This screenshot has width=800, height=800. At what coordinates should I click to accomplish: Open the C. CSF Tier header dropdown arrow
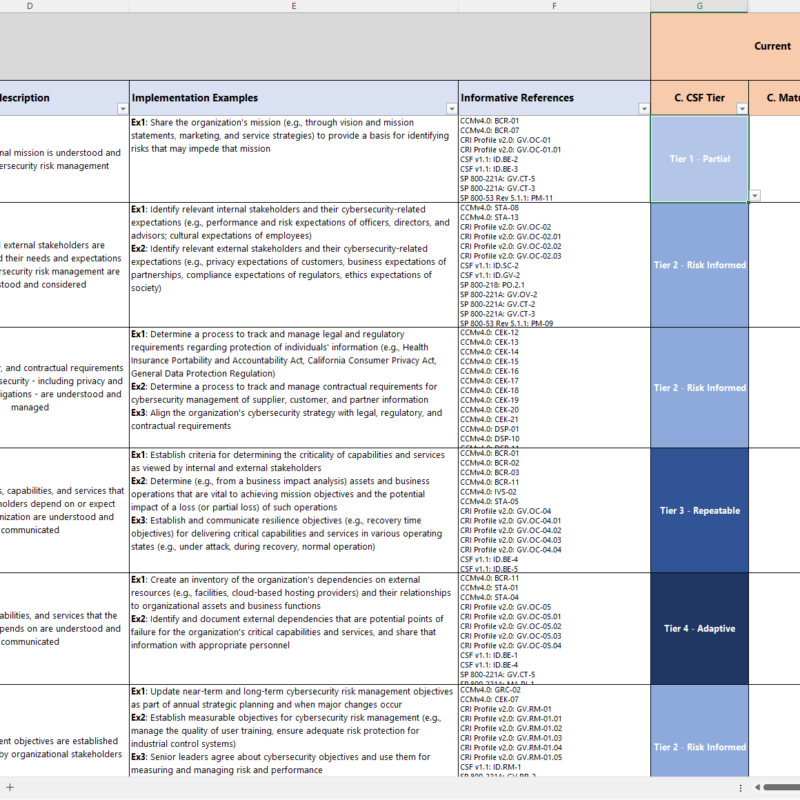743,109
